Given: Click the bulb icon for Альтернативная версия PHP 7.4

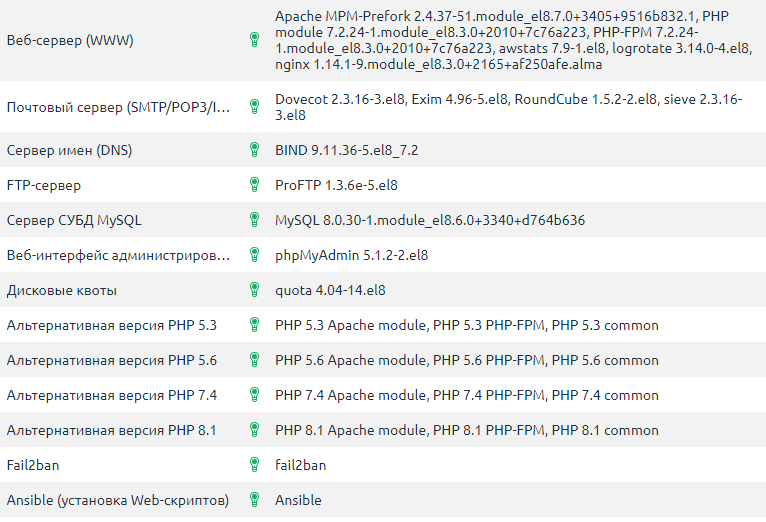Looking at the screenshot, I should coord(254,395).
